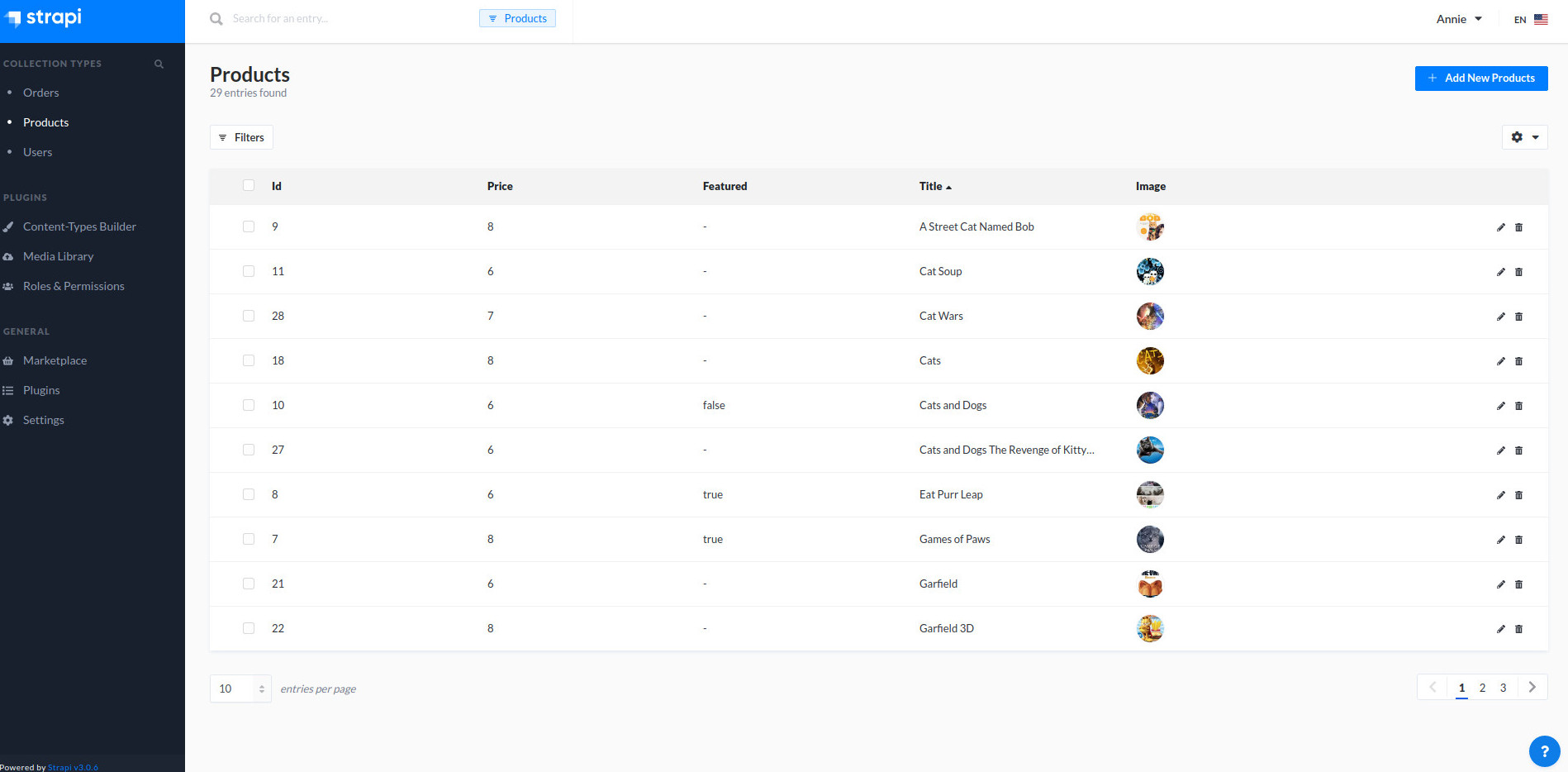Open the Orders collection type
This screenshot has height=772, width=1568.
coord(40,93)
